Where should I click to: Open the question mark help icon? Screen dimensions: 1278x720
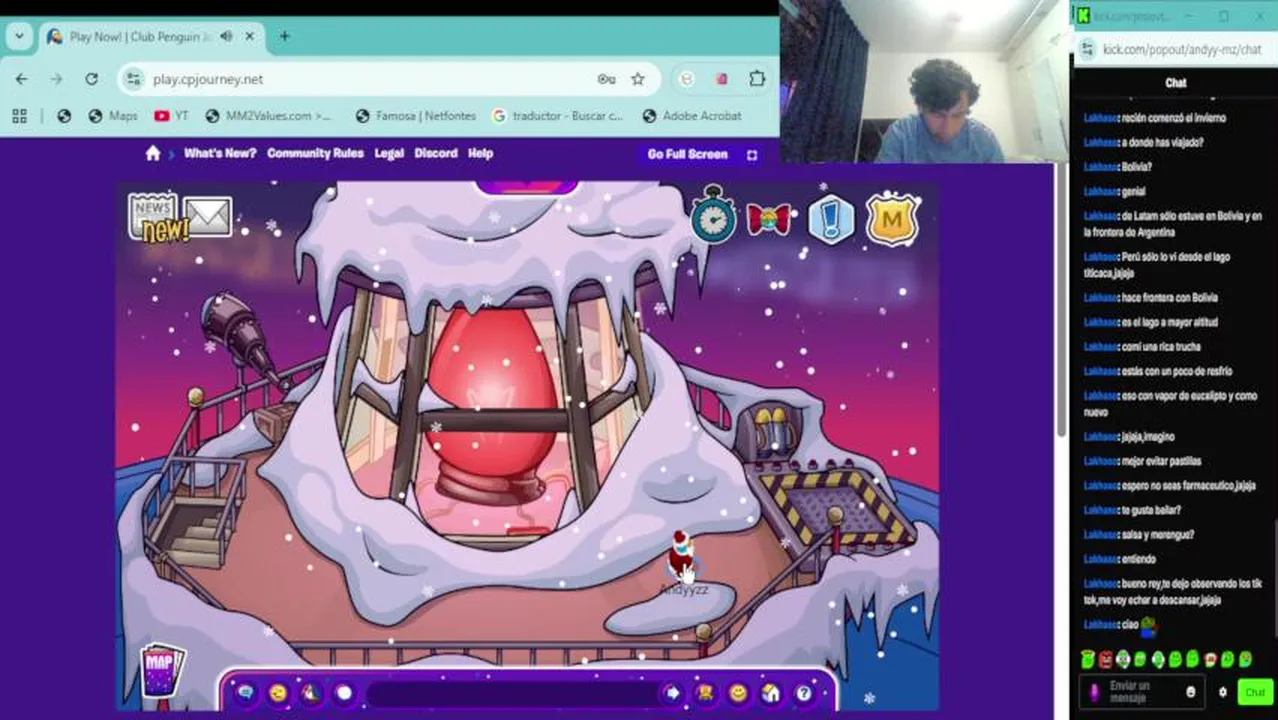click(x=803, y=692)
